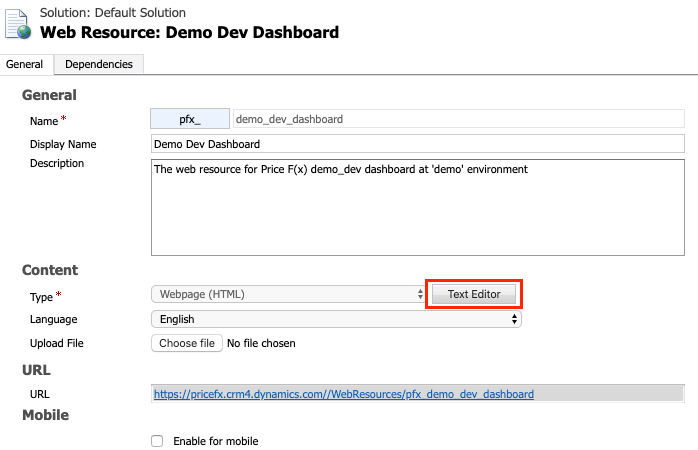Click the arrows on the Type dropdown
698x450 pixels.
pyautogui.click(x=419, y=294)
